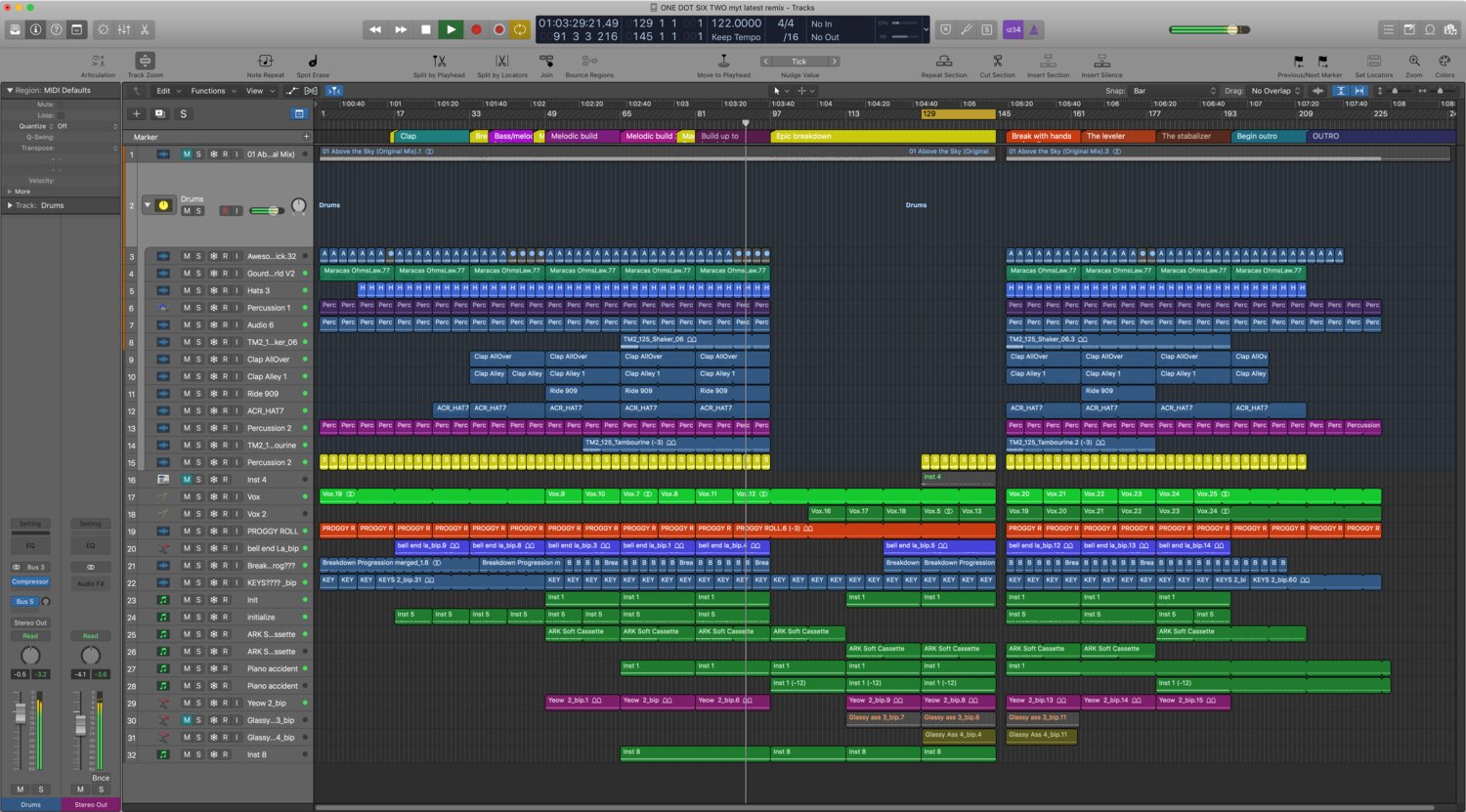Screen dimensions: 1466x812
Task: Click the Duplicate Track button
Action: coord(159,114)
